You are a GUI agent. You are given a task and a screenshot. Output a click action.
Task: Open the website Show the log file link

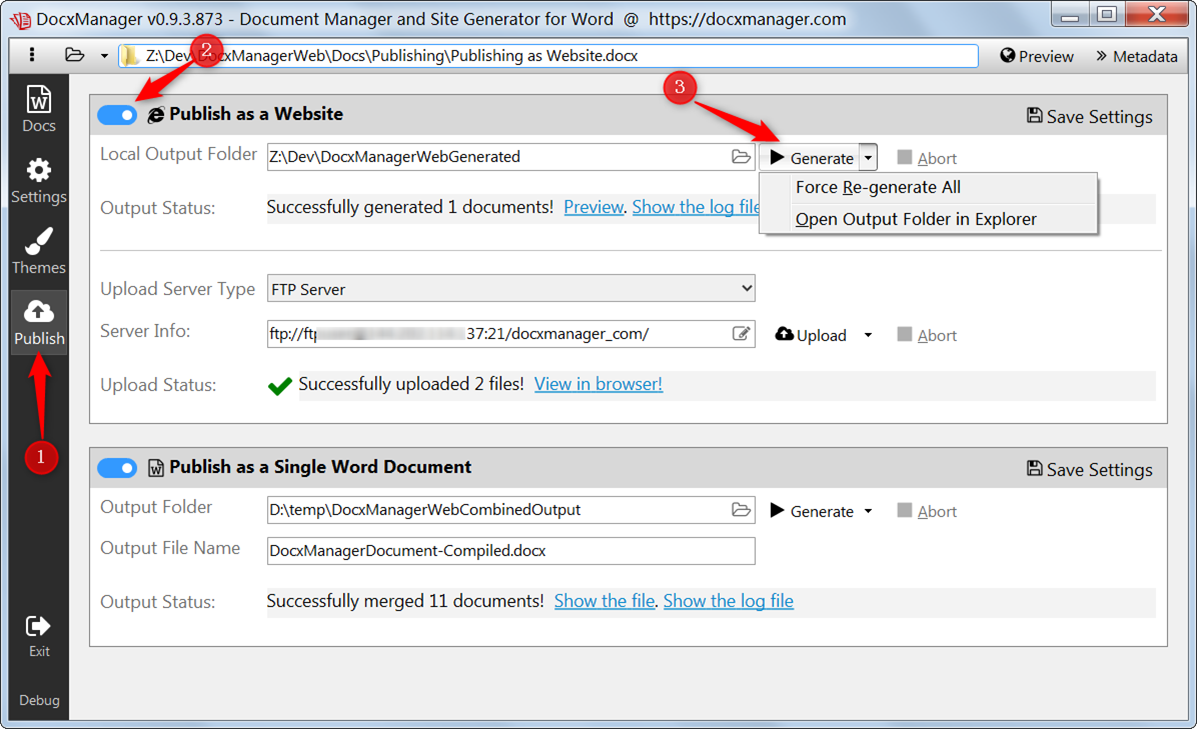(x=695, y=207)
